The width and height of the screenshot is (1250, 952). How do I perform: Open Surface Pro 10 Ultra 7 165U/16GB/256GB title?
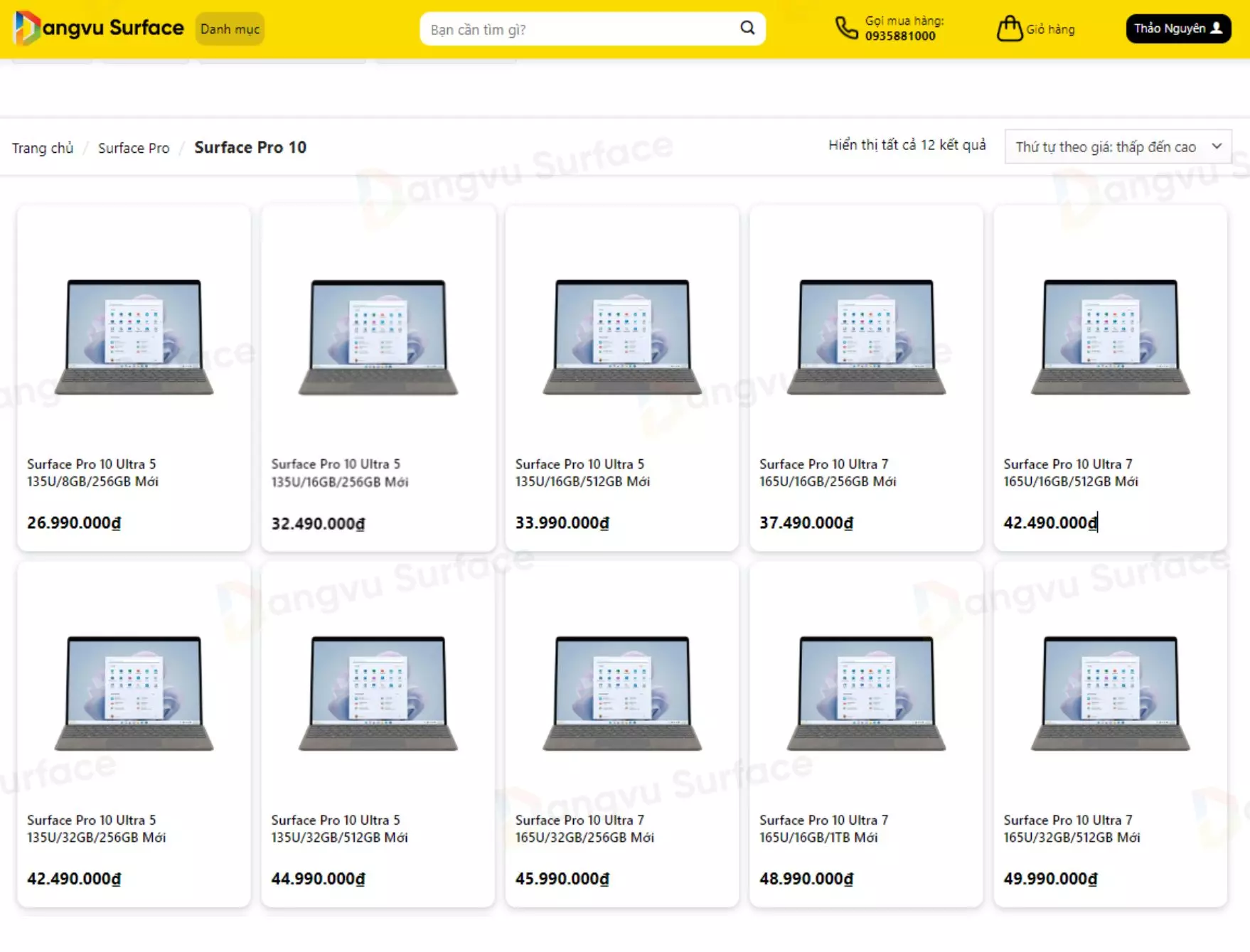tap(828, 473)
